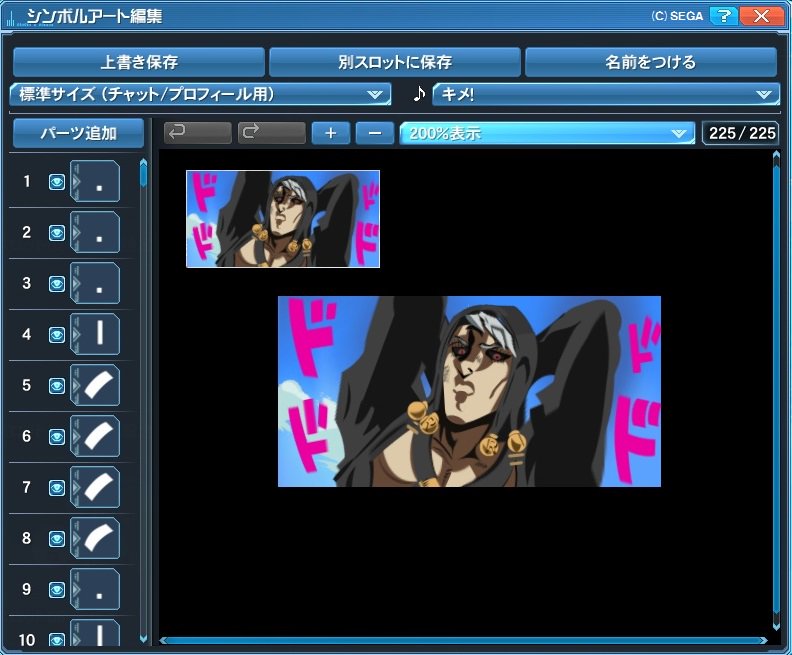Select part 8 curved stroke thumbnail
The image size is (792, 655).
[95, 538]
